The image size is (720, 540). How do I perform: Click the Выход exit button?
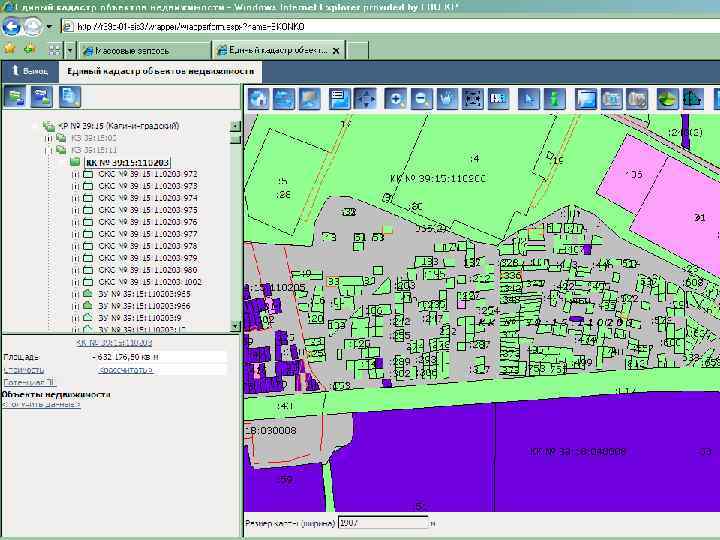pyautogui.click(x=28, y=71)
